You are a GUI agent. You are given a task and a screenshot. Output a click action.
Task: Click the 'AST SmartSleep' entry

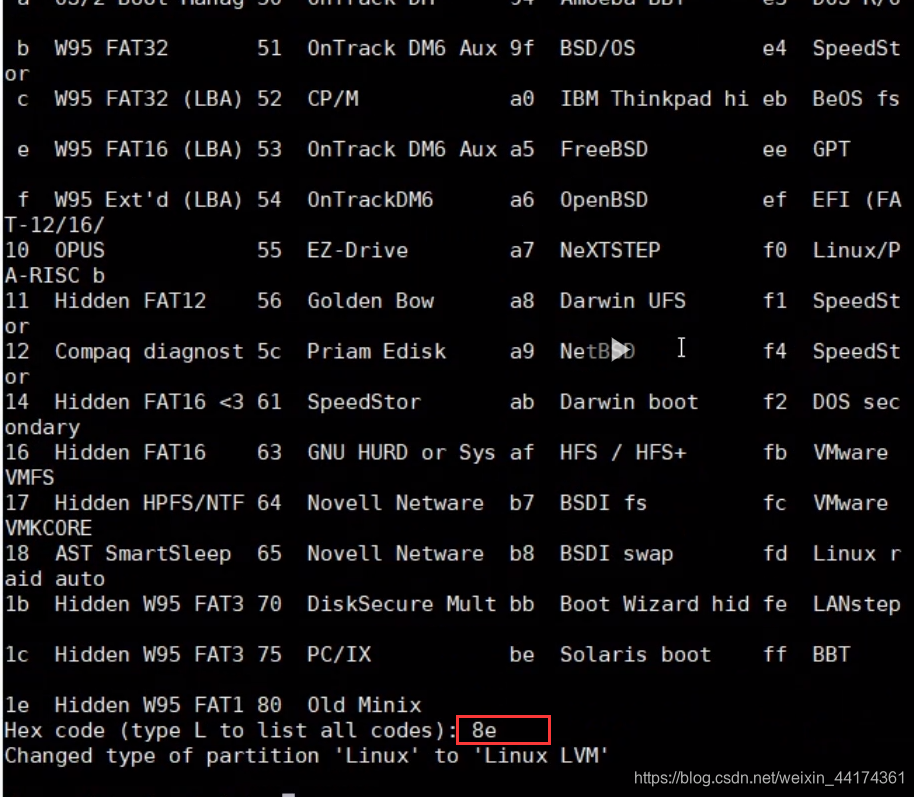tap(143, 554)
